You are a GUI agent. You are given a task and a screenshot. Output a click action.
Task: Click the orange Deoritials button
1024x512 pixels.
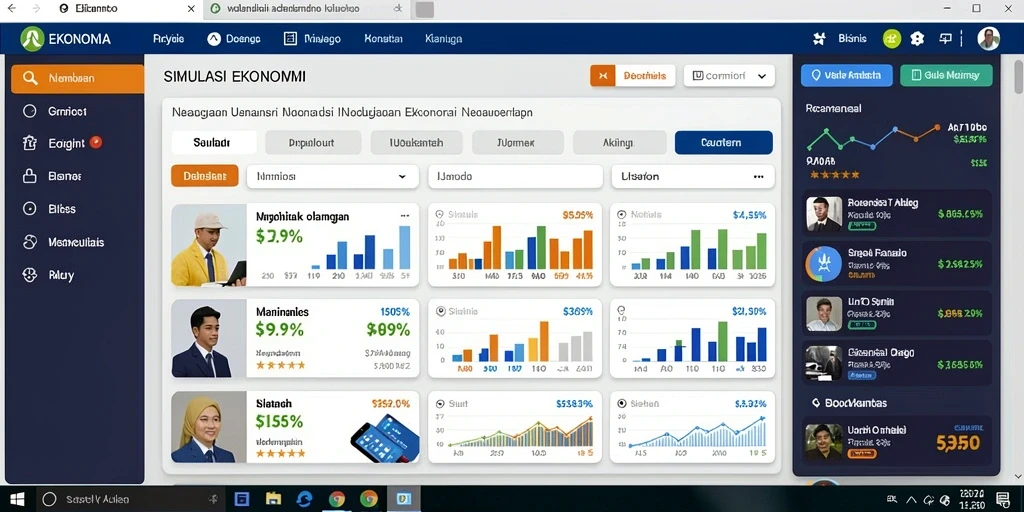[633, 76]
